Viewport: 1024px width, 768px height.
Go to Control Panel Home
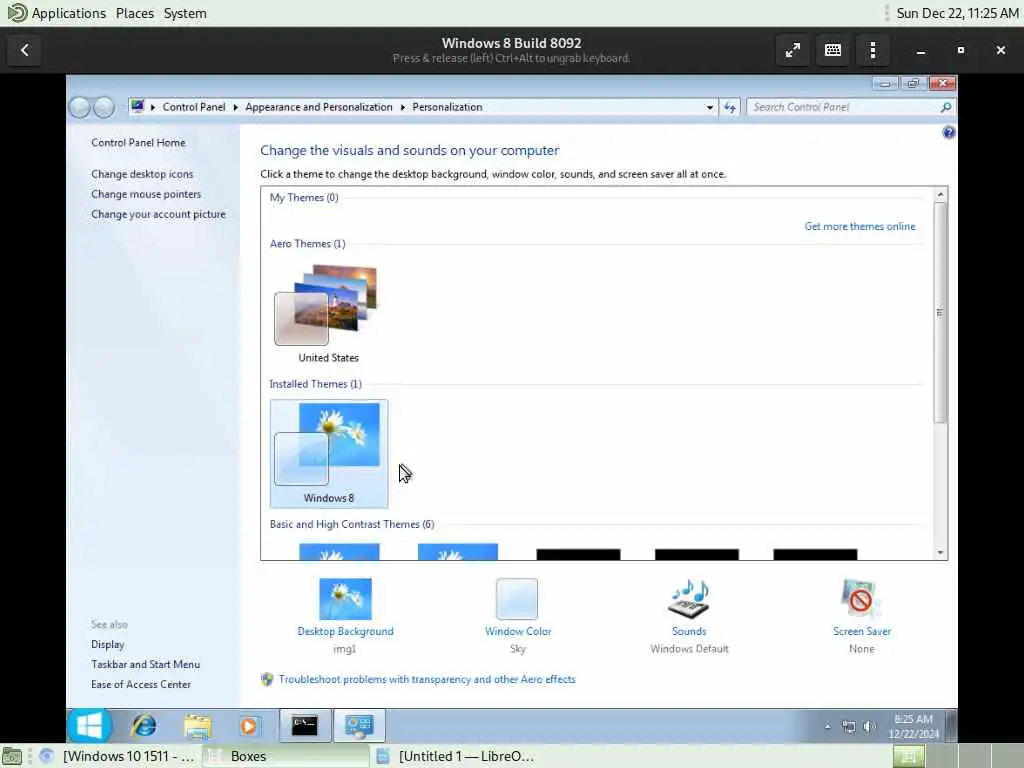click(138, 142)
